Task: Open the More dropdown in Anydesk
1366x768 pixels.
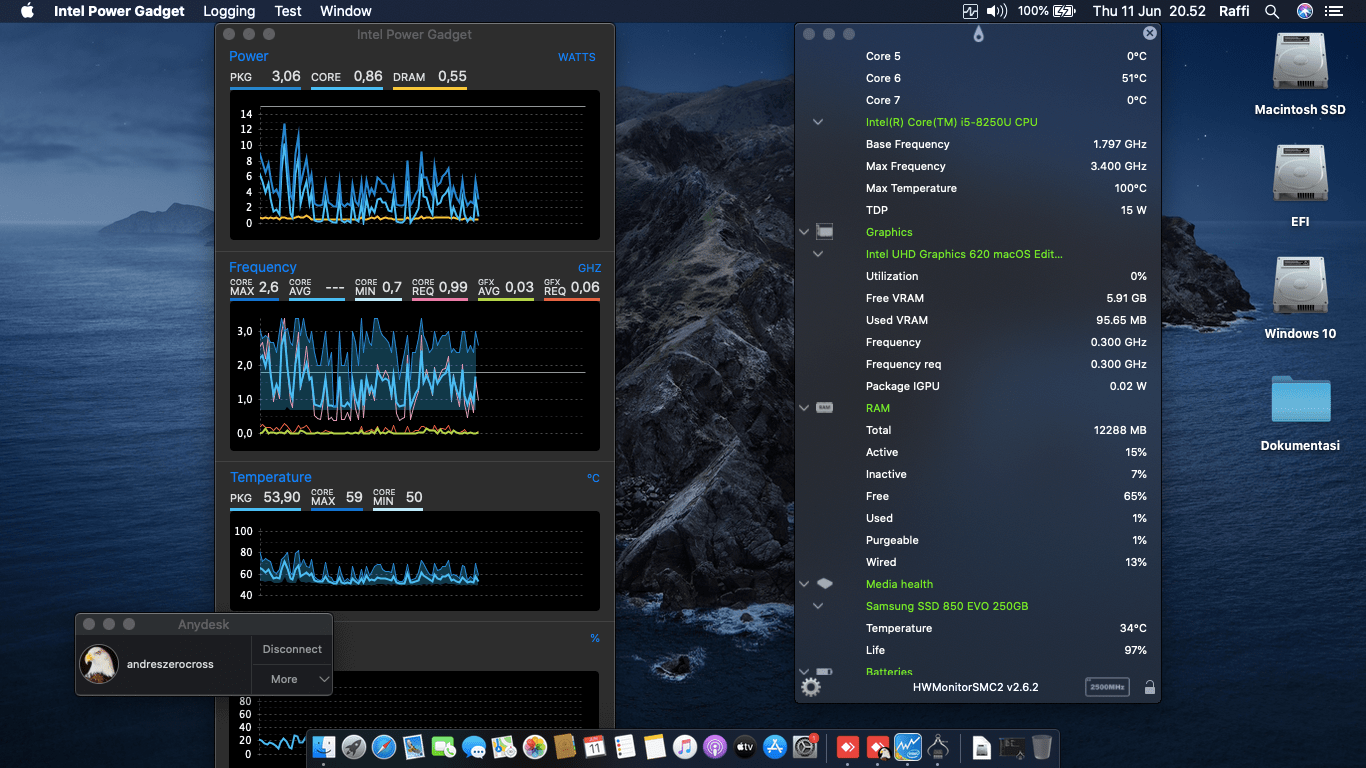Action: (292, 679)
